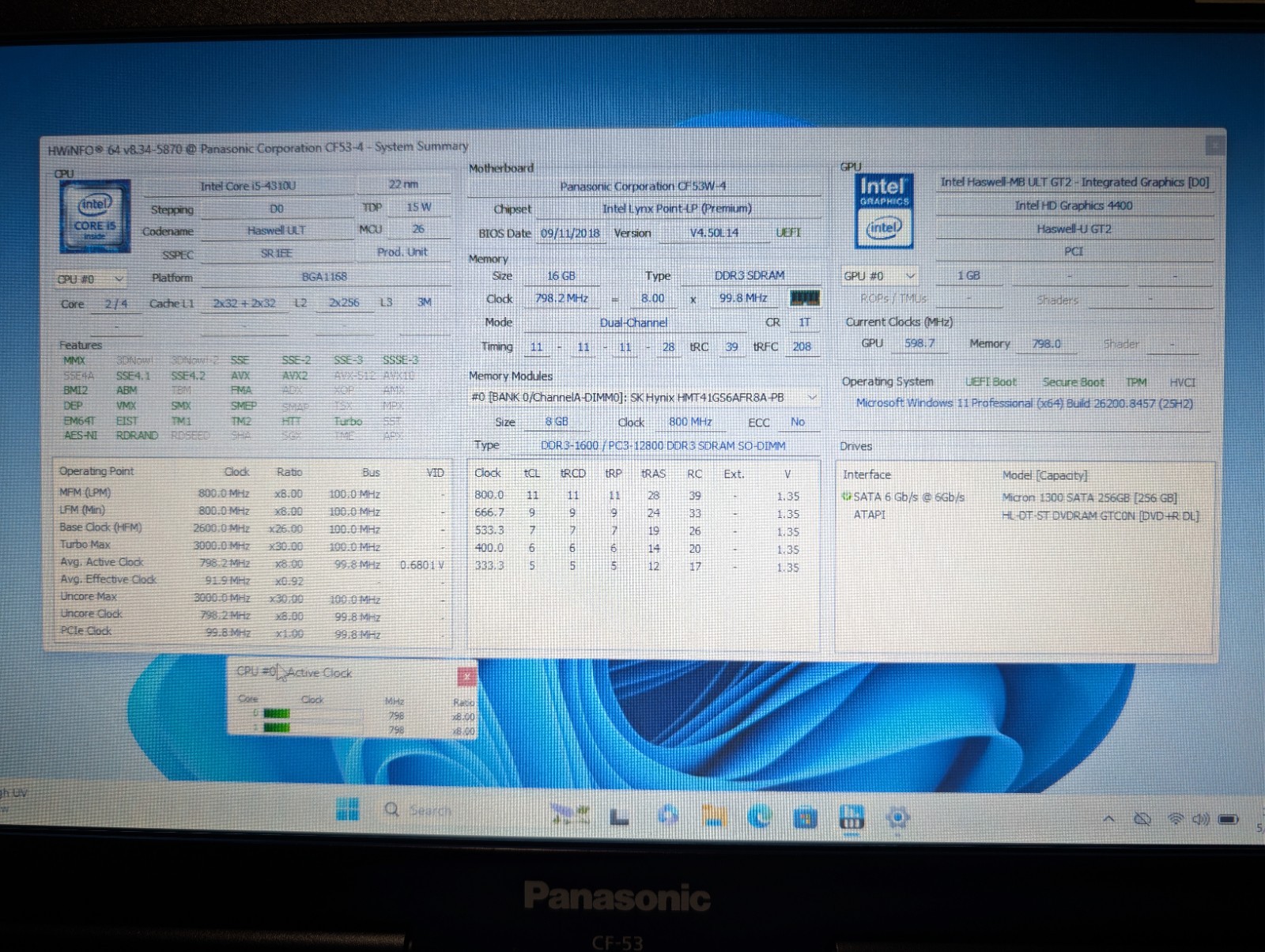Open Microsoft Store from the taskbar
Image resolution: width=1265 pixels, height=952 pixels.
(x=805, y=817)
